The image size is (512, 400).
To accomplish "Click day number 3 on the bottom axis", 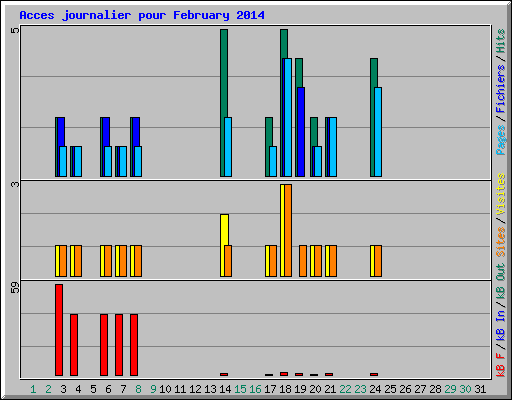I will [63, 389].
